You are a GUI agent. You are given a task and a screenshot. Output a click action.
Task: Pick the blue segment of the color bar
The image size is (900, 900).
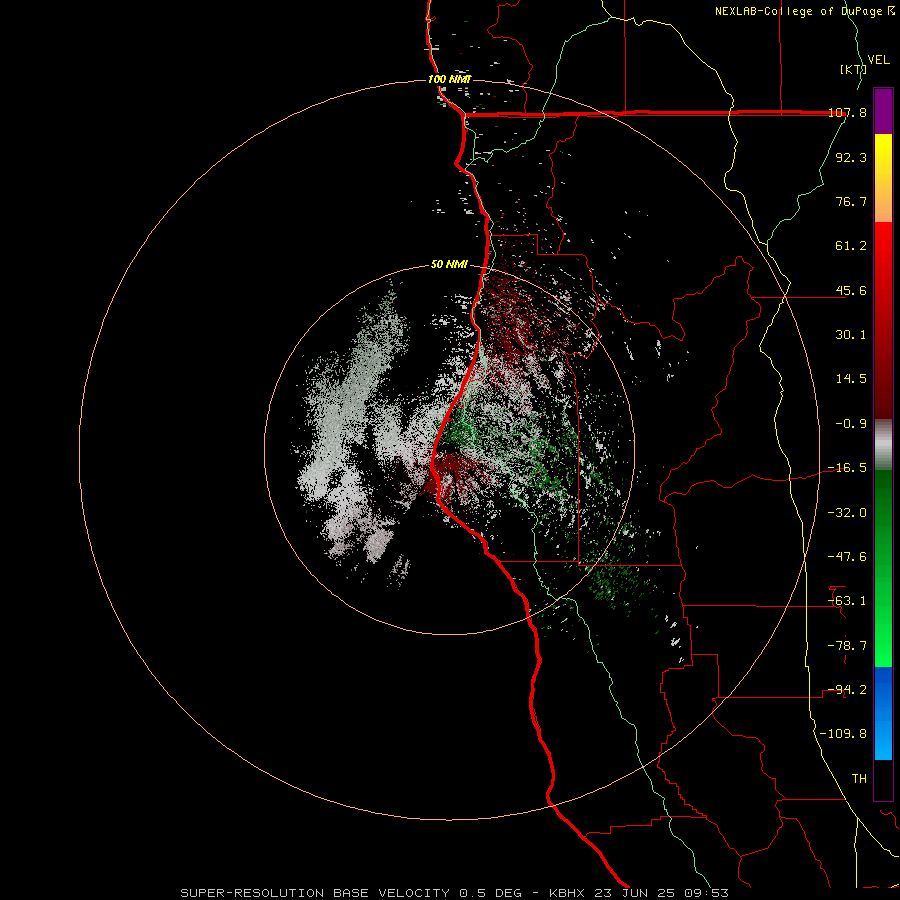(883, 713)
